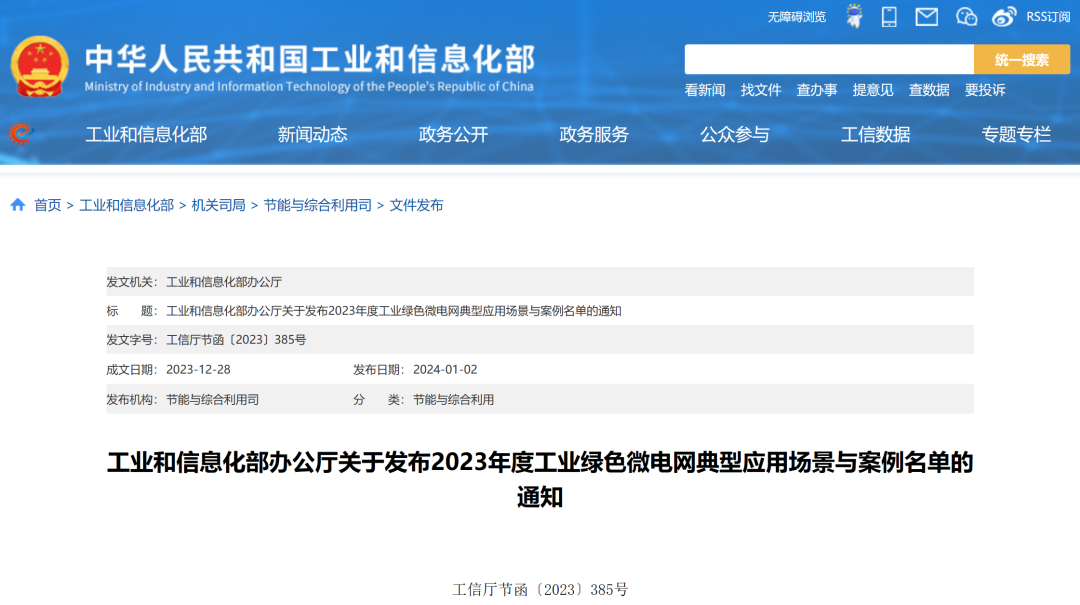Select the 公众参与 menu item
Image resolution: width=1080 pixels, height=605 pixels.
736,135
